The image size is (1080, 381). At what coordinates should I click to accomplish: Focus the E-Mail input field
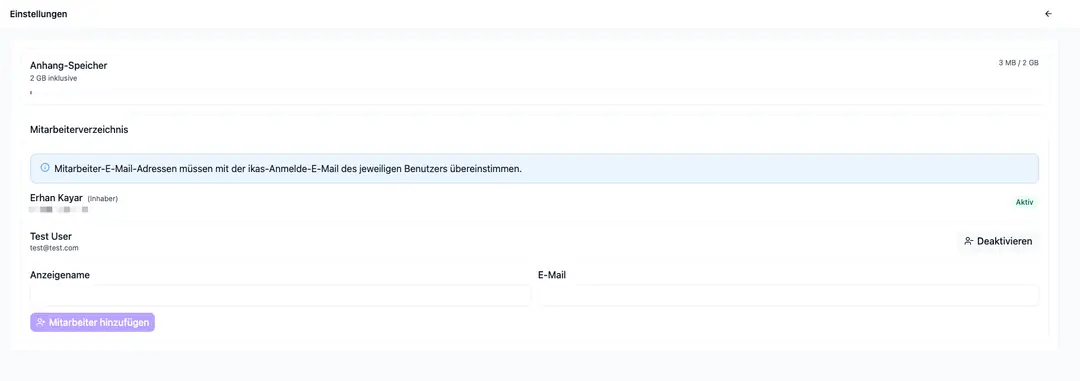coord(788,296)
